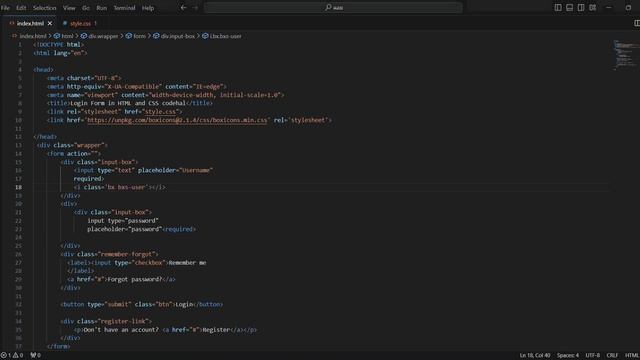The width and height of the screenshot is (640, 360).
Task: Click the placeholder="Username" text
Action: [x=176, y=171]
